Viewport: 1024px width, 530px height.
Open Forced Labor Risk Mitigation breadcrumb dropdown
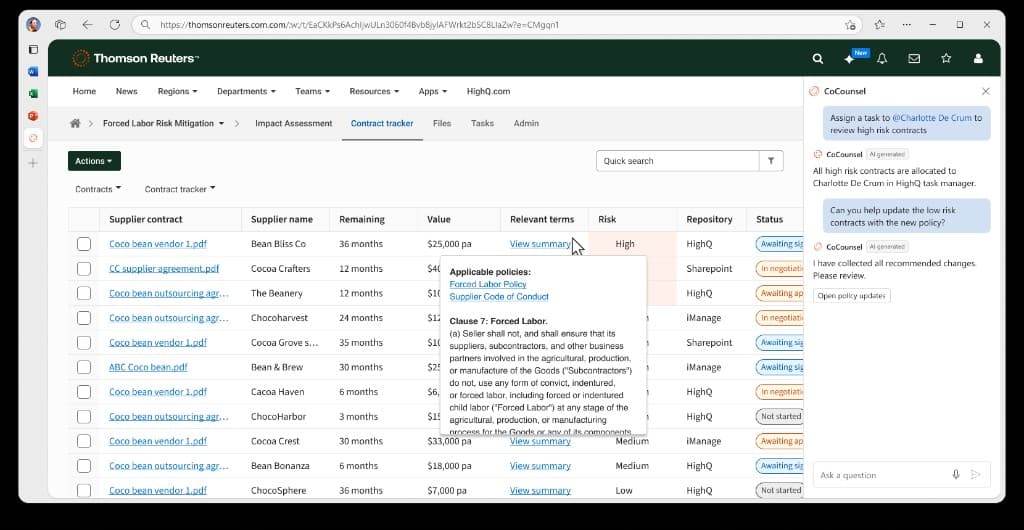[x=163, y=123]
